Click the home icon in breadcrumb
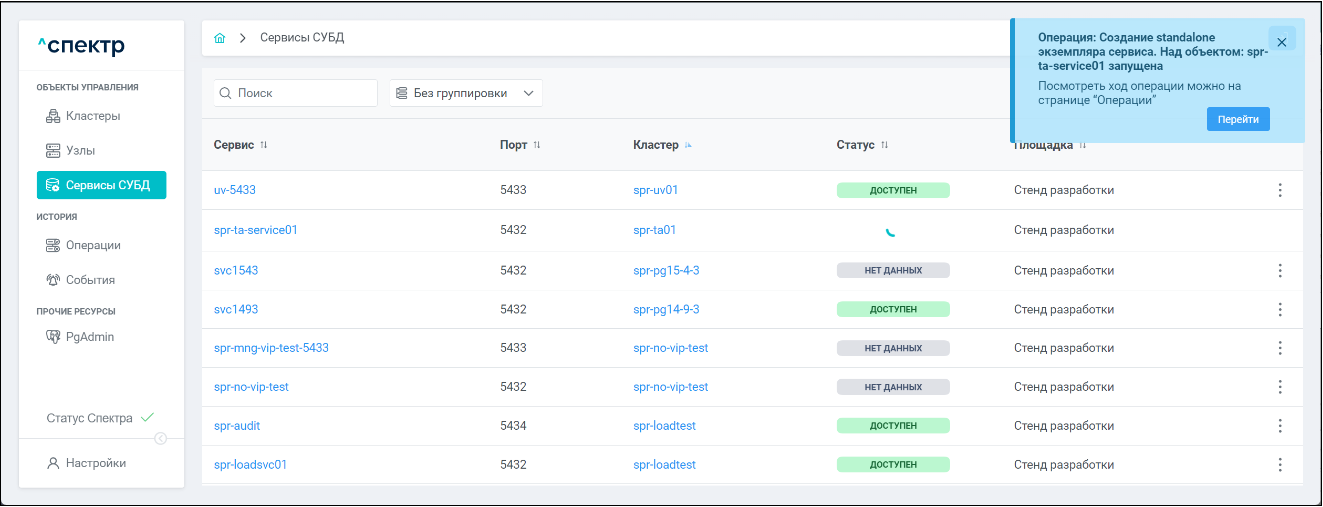1323x507 pixels. point(220,38)
